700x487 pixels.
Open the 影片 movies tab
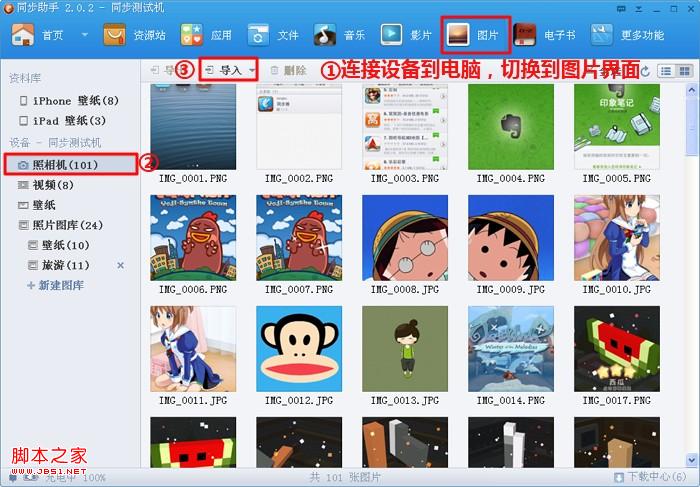pyautogui.click(x=406, y=35)
